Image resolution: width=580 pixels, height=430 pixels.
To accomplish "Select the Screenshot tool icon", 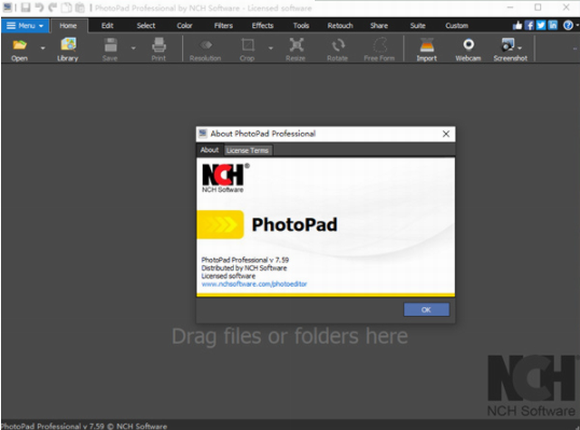I will [x=508, y=45].
